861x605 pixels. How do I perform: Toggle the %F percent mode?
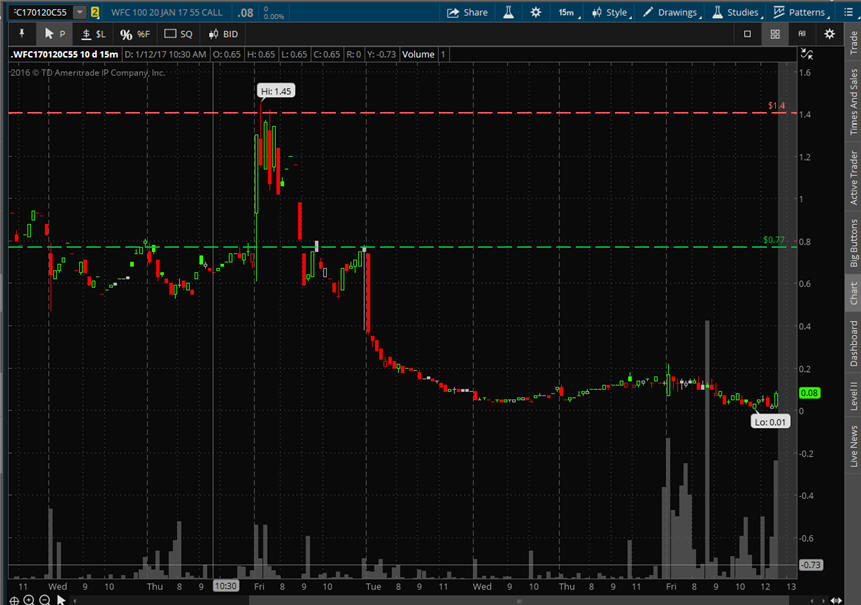pyautogui.click(x=134, y=34)
